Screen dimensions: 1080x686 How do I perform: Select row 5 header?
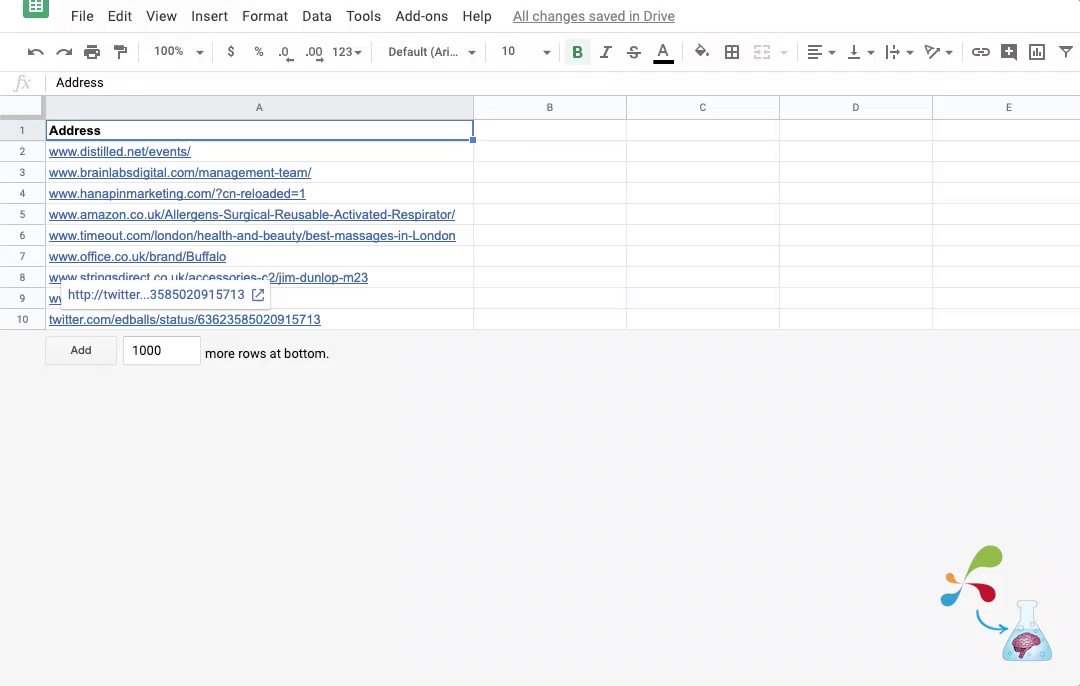coord(22,214)
